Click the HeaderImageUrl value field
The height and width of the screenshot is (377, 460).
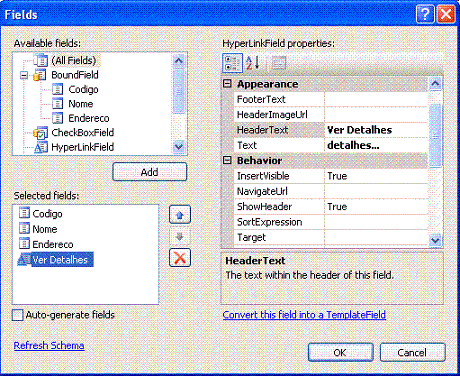[376, 115]
